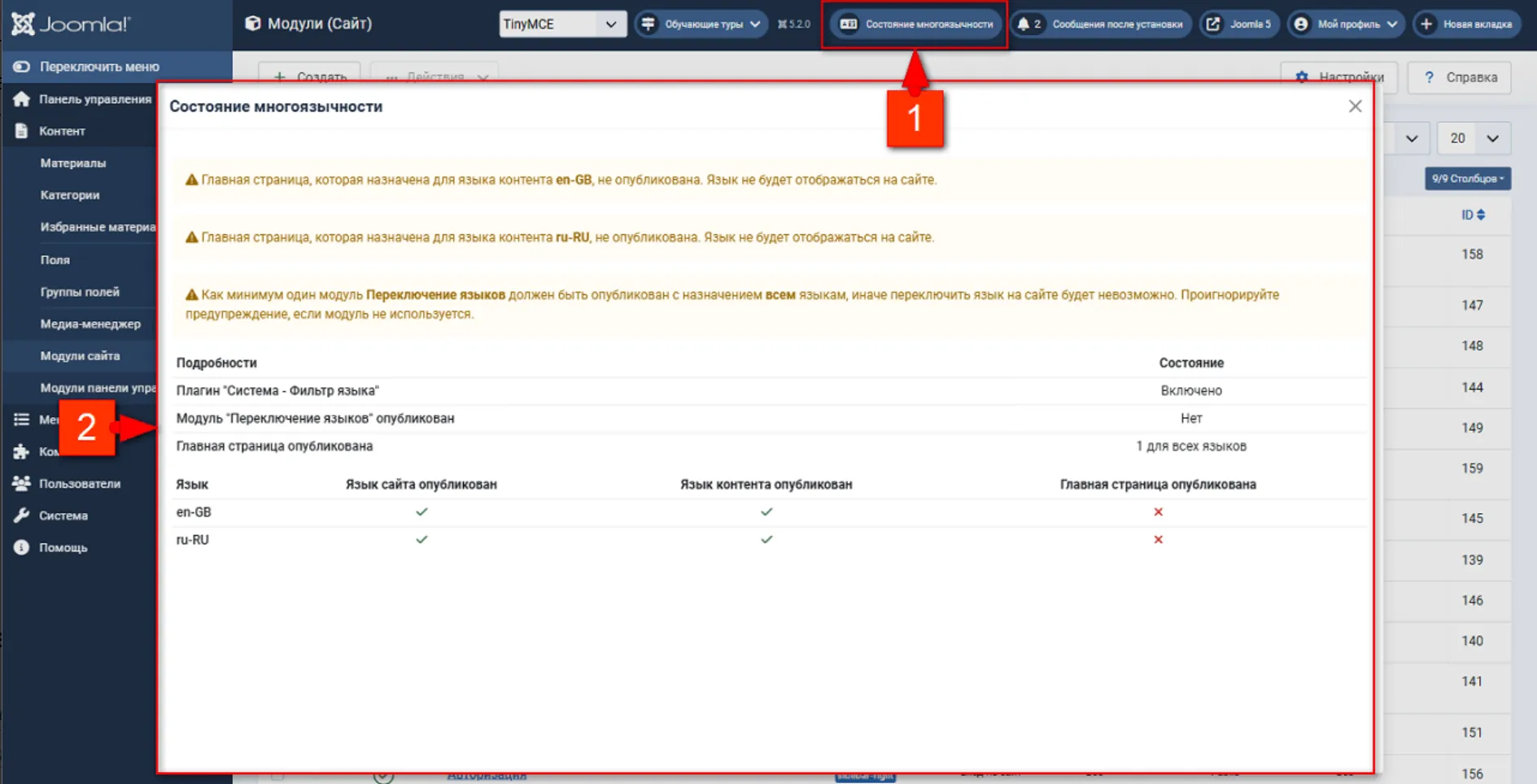Image resolution: width=1537 pixels, height=784 pixels.
Task: Open the Мой профиль dropdown menu
Action: tap(1346, 24)
